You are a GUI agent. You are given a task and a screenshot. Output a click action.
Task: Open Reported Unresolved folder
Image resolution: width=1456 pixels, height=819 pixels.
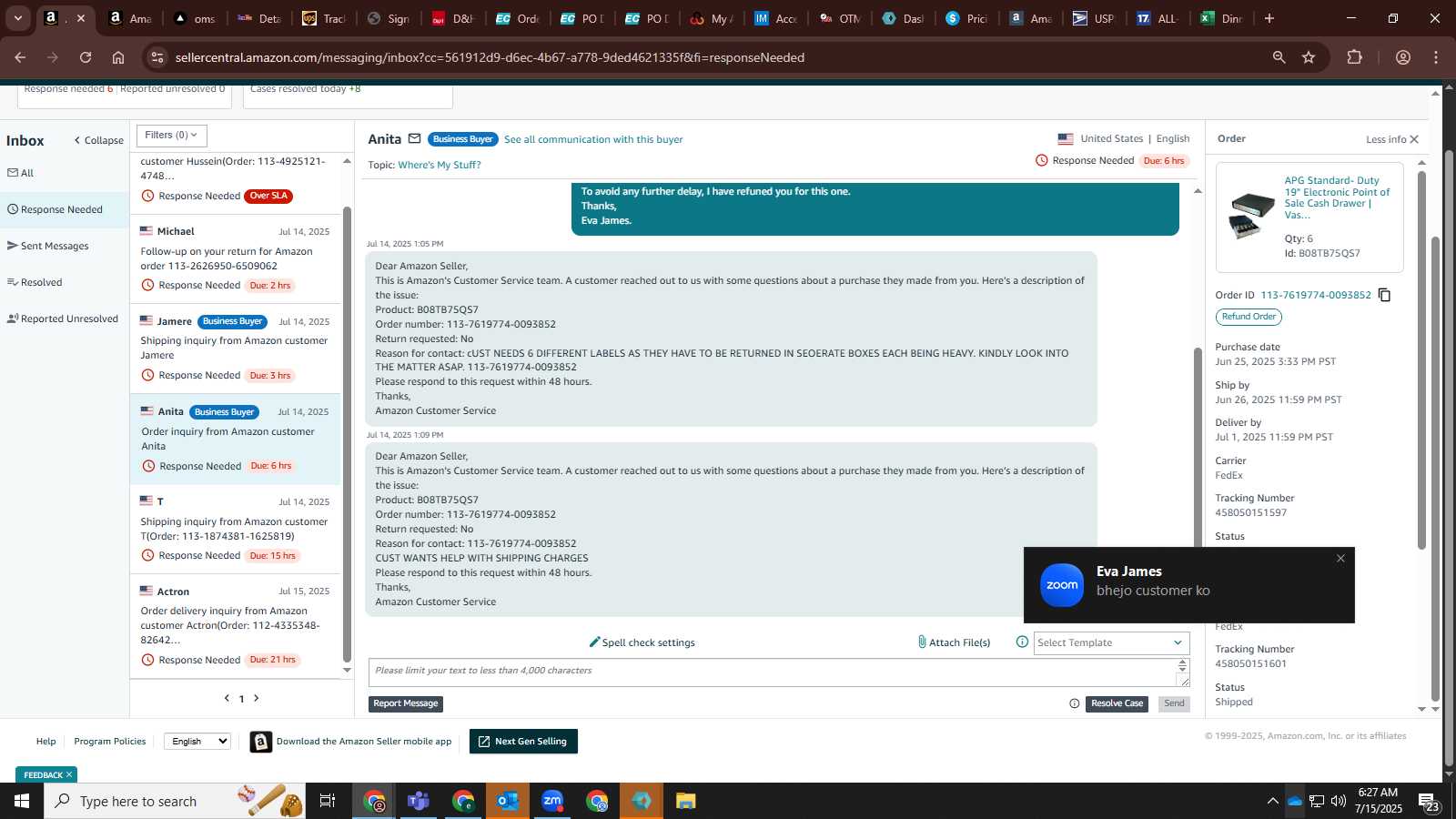pyautogui.click(x=63, y=318)
